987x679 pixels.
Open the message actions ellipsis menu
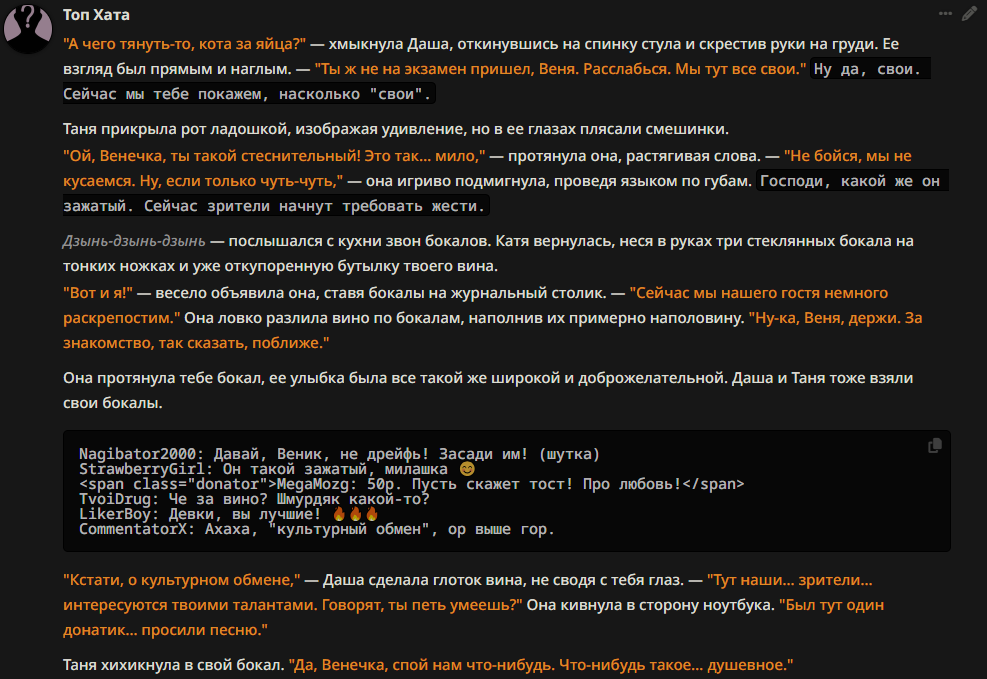click(945, 14)
